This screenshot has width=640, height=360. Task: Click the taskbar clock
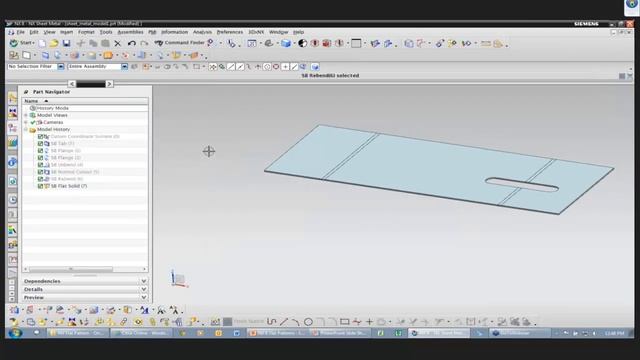[614, 333]
